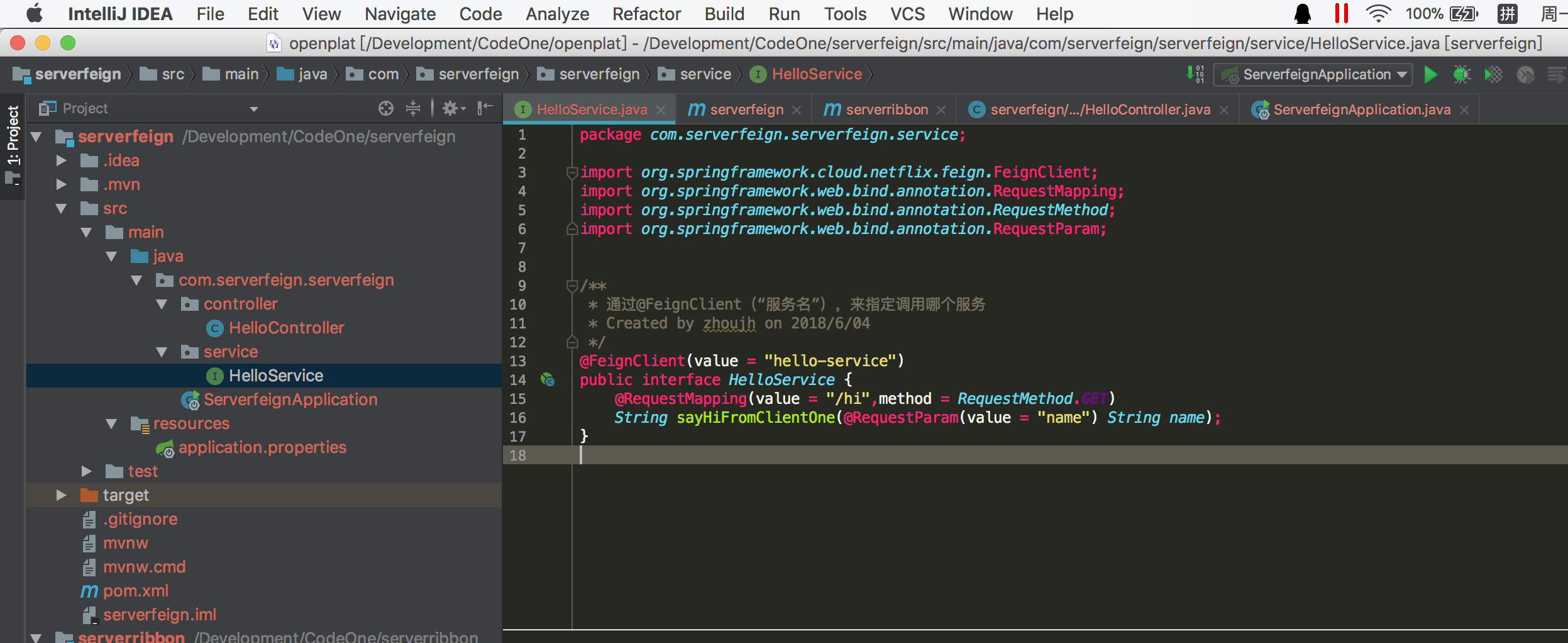1568x643 pixels.
Task: Click the HelloService breadcrumb
Action: (806, 74)
